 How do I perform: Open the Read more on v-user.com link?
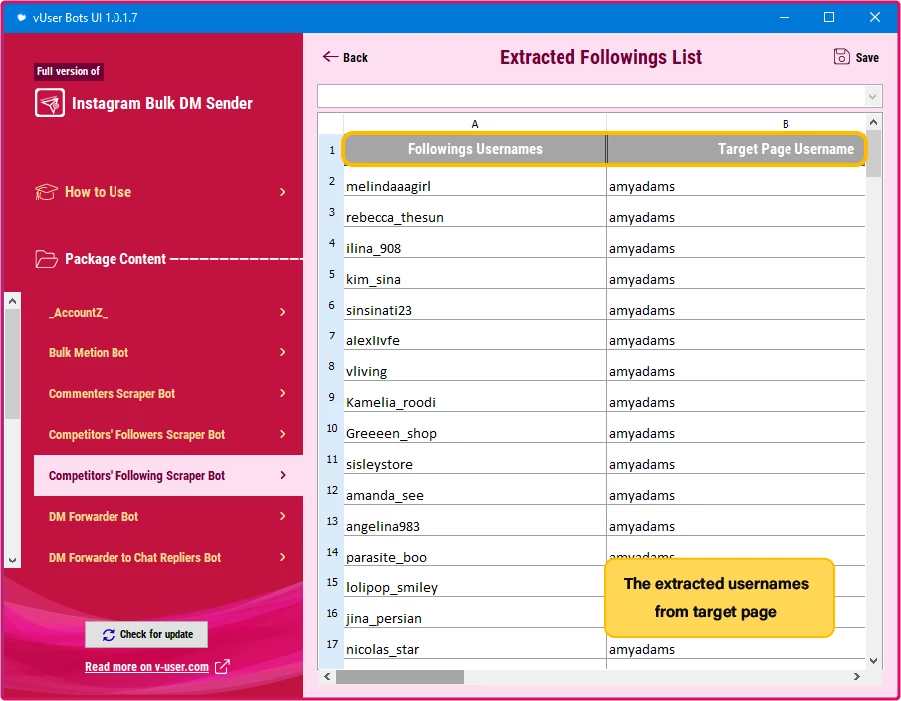(x=147, y=667)
